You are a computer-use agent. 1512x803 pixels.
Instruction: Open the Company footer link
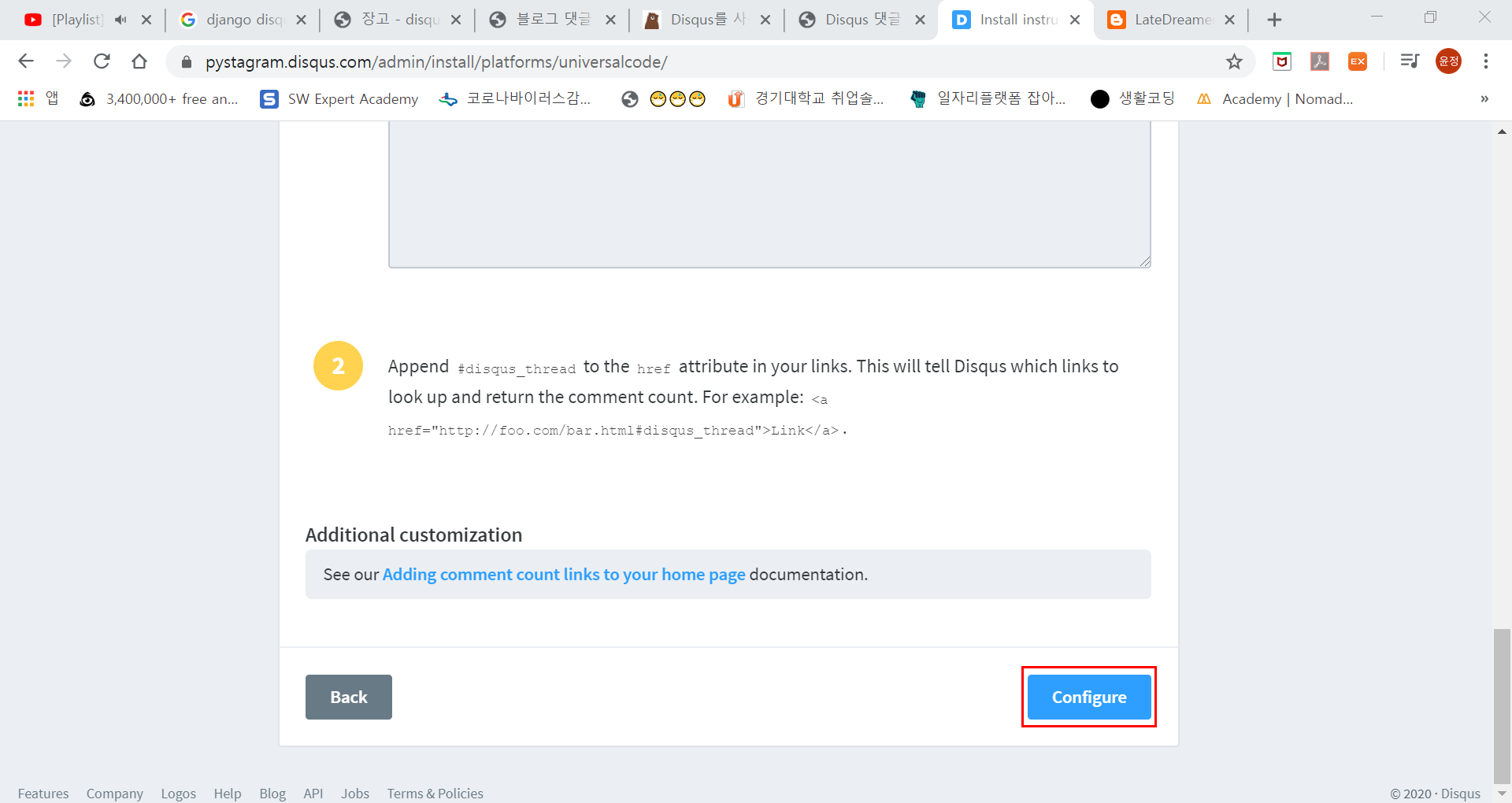(x=115, y=794)
